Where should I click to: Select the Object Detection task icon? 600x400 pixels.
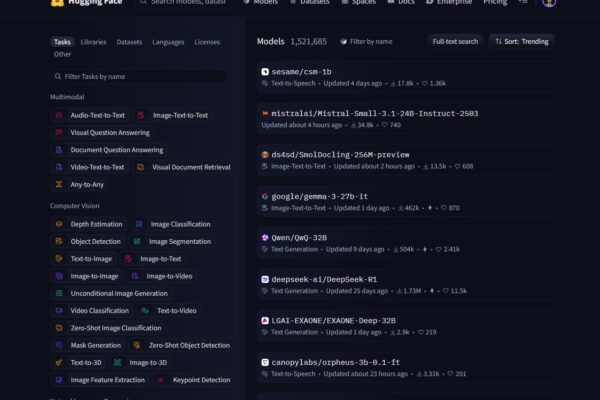click(x=60, y=241)
